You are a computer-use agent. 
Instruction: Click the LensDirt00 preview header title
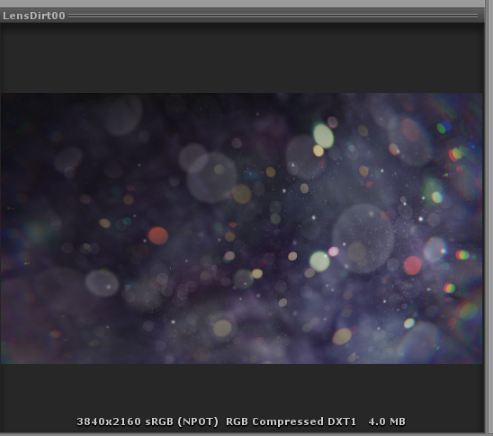pyautogui.click(x=34, y=16)
